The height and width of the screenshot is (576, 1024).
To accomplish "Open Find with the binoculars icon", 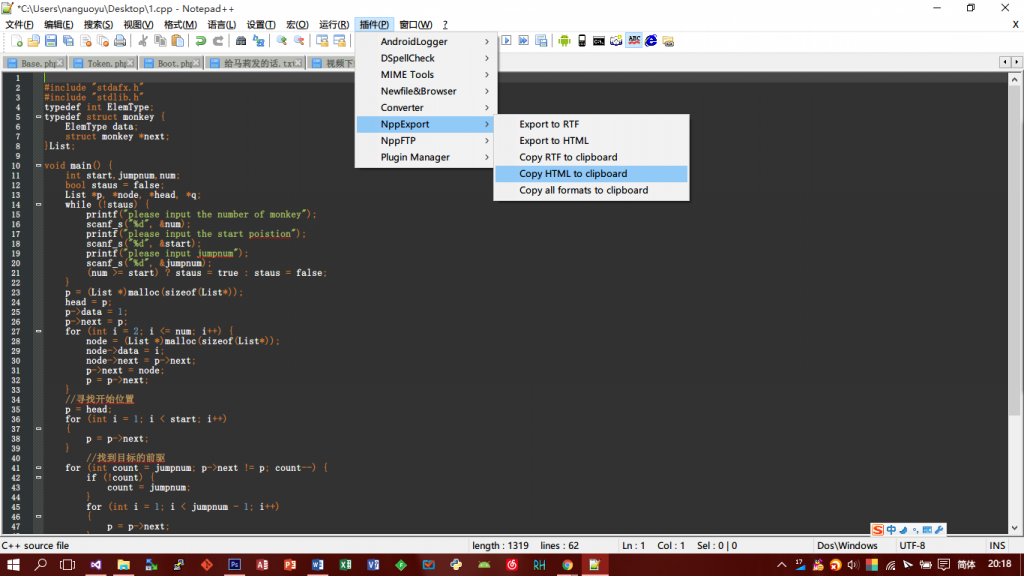I will (x=241, y=41).
